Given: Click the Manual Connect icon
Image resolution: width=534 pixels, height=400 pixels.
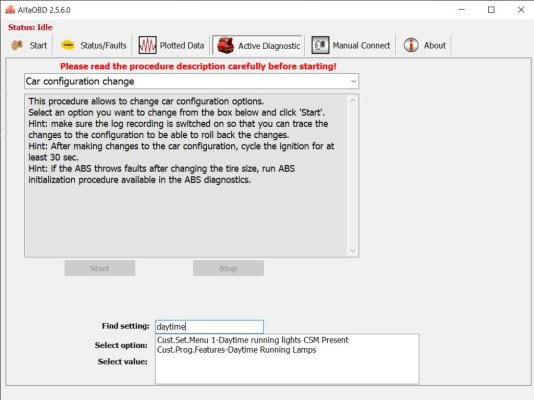Looking at the screenshot, I should (x=320, y=45).
